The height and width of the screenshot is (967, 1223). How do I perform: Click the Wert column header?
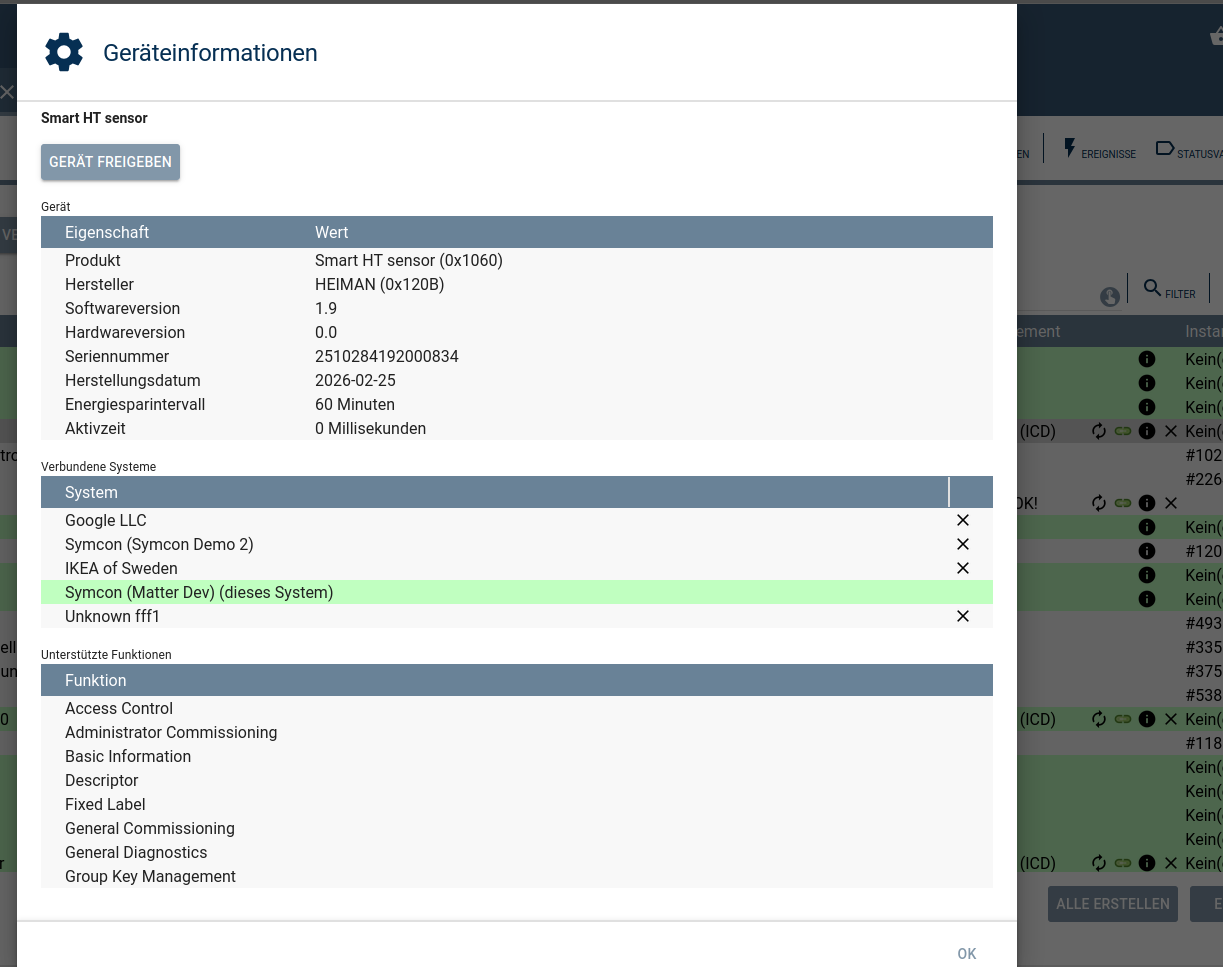331,232
